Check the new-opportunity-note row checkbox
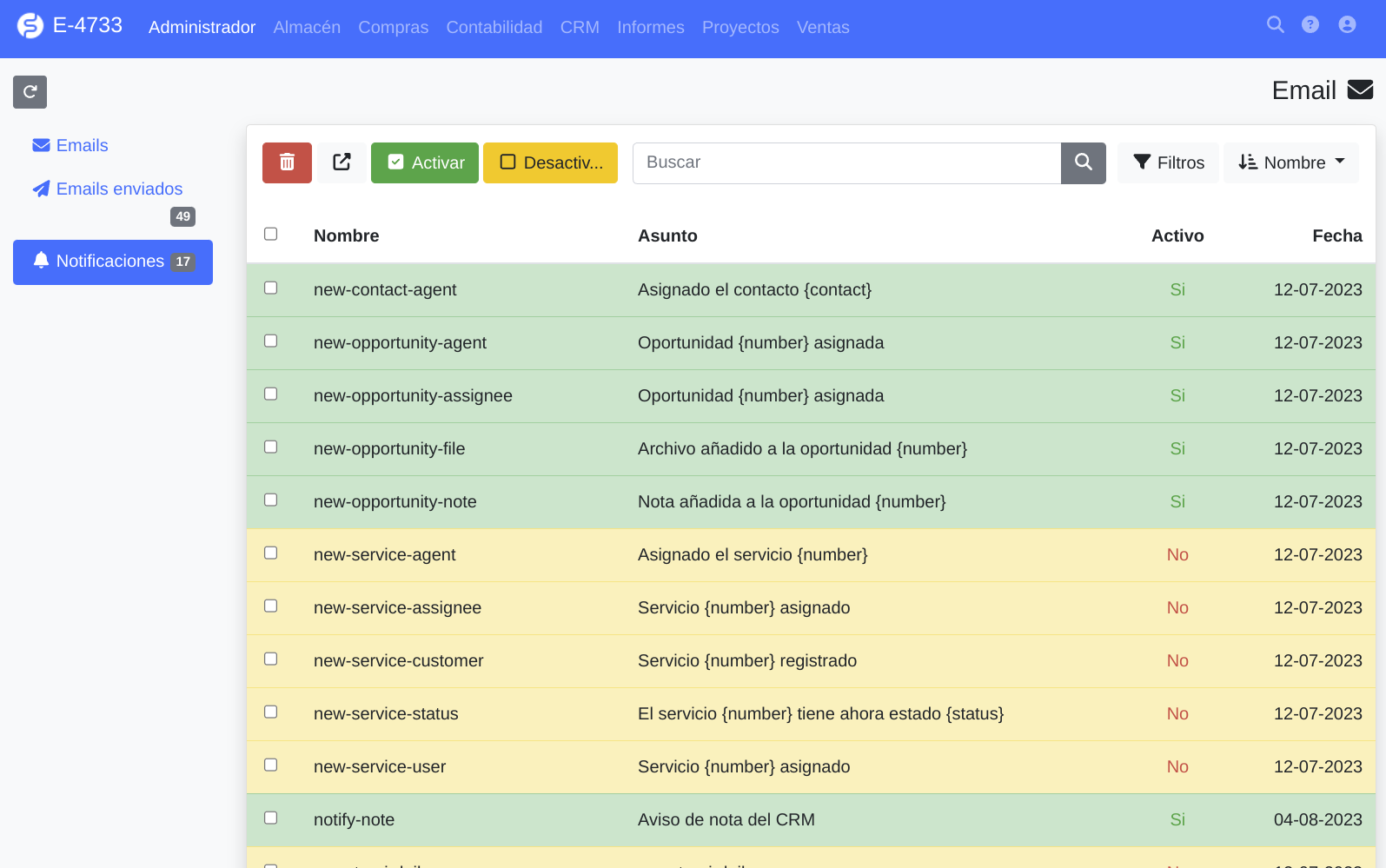This screenshot has height=868, width=1386. (271, 500)
